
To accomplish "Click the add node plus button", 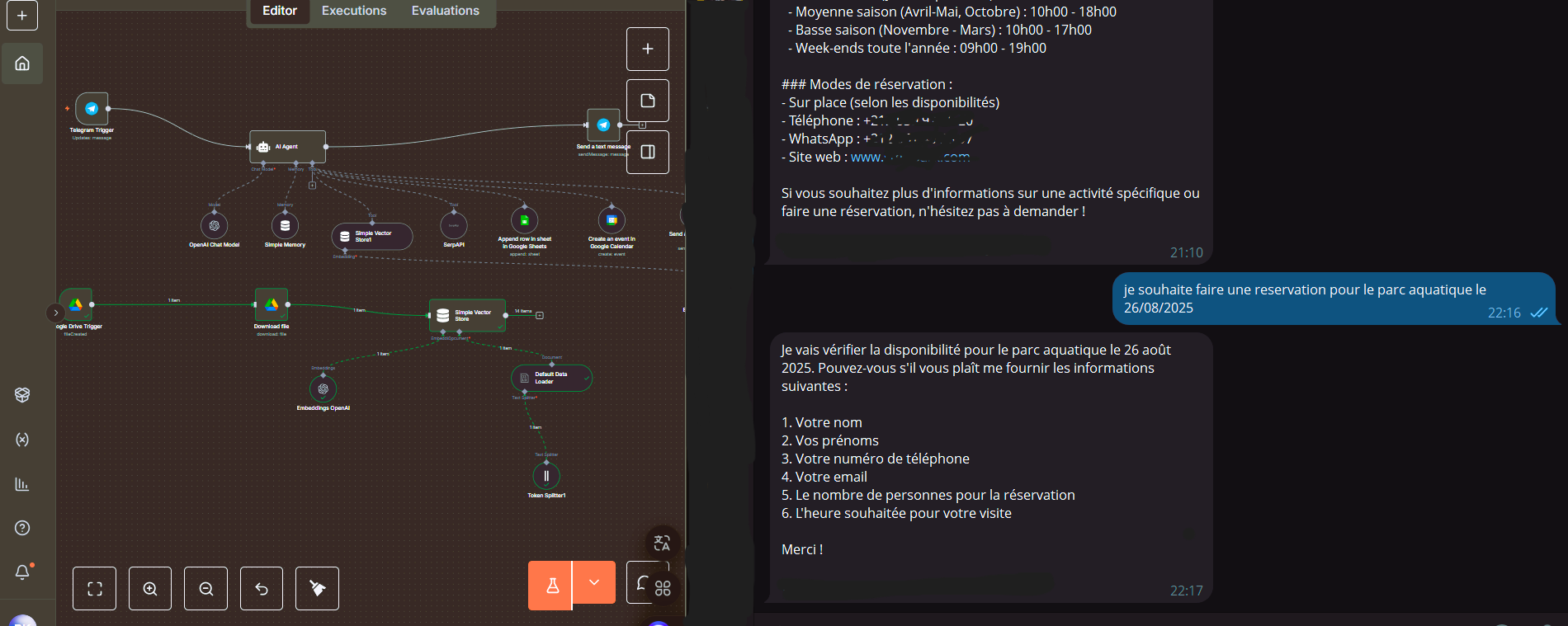I will [x=648, y=49].
